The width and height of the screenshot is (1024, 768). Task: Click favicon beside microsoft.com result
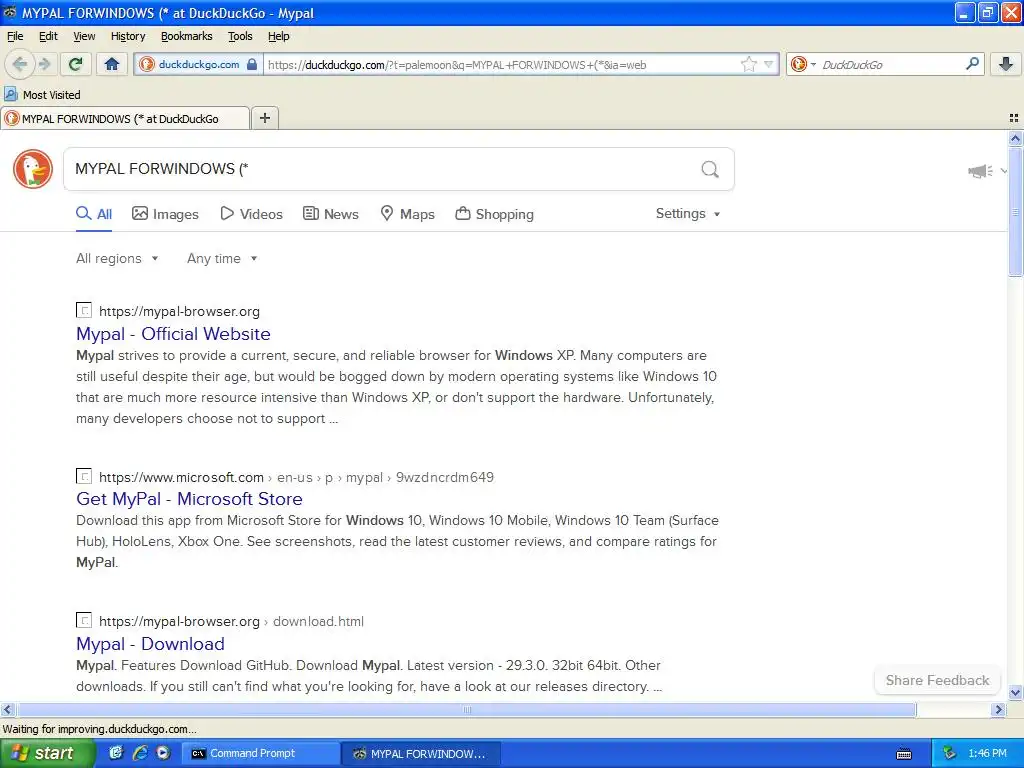tap(84, 476)
